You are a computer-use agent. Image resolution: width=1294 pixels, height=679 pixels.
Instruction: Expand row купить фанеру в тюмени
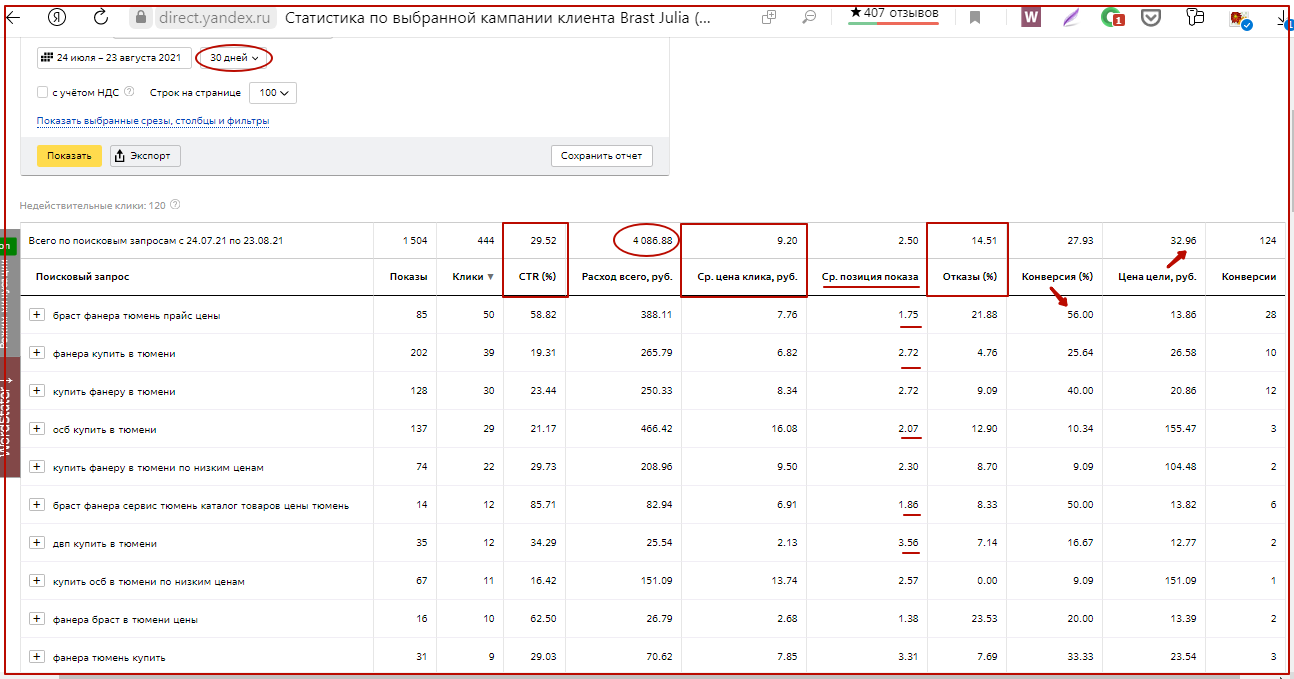coord(37,391)
